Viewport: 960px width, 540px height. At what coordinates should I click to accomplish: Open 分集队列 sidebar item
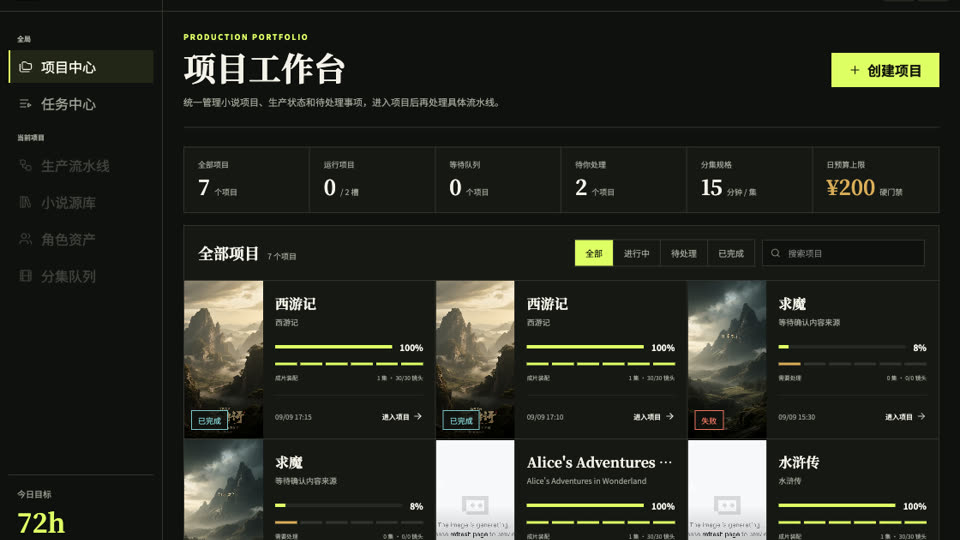pos(81,276)
